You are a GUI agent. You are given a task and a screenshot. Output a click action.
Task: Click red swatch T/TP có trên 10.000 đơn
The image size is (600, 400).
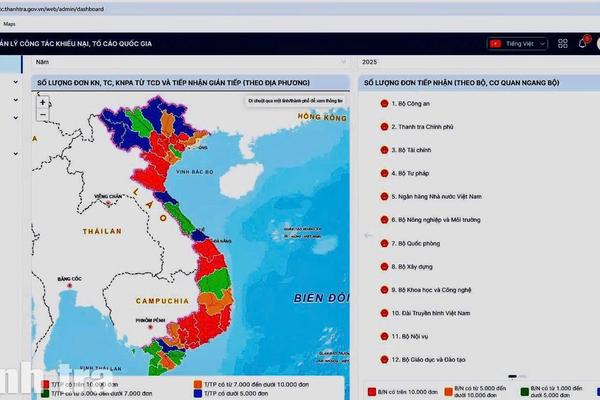[46, 384]
